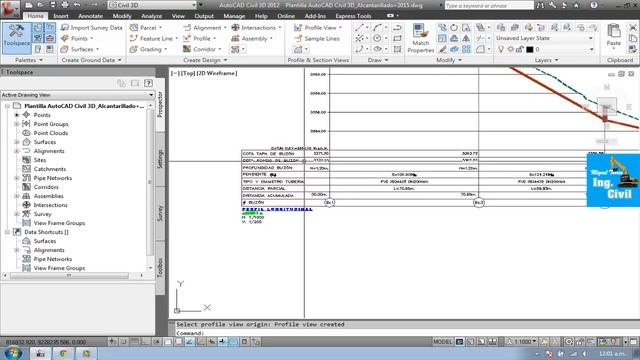Open the Output ribbon tab

coord(204,16)
